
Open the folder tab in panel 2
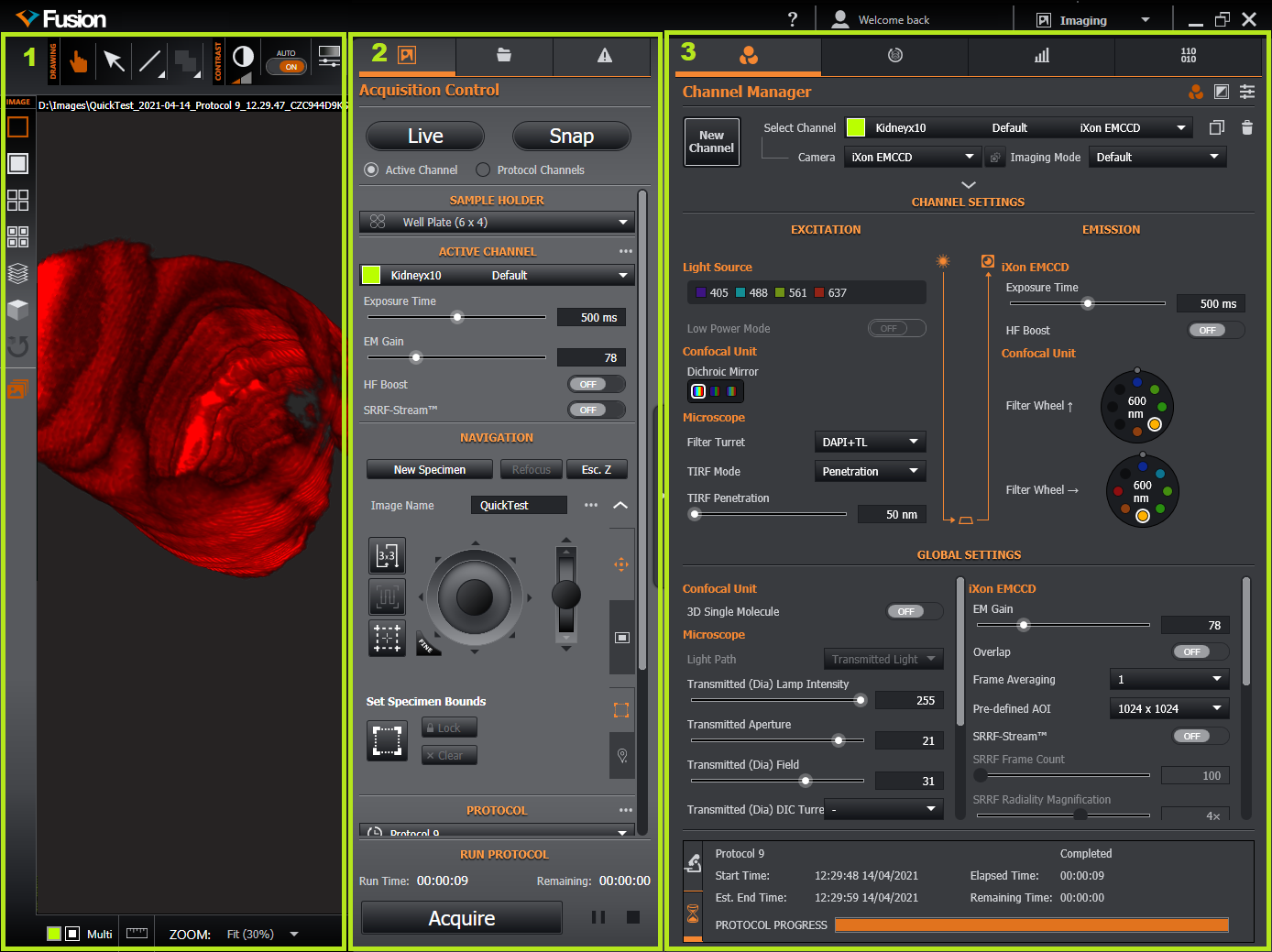(504, 56)
